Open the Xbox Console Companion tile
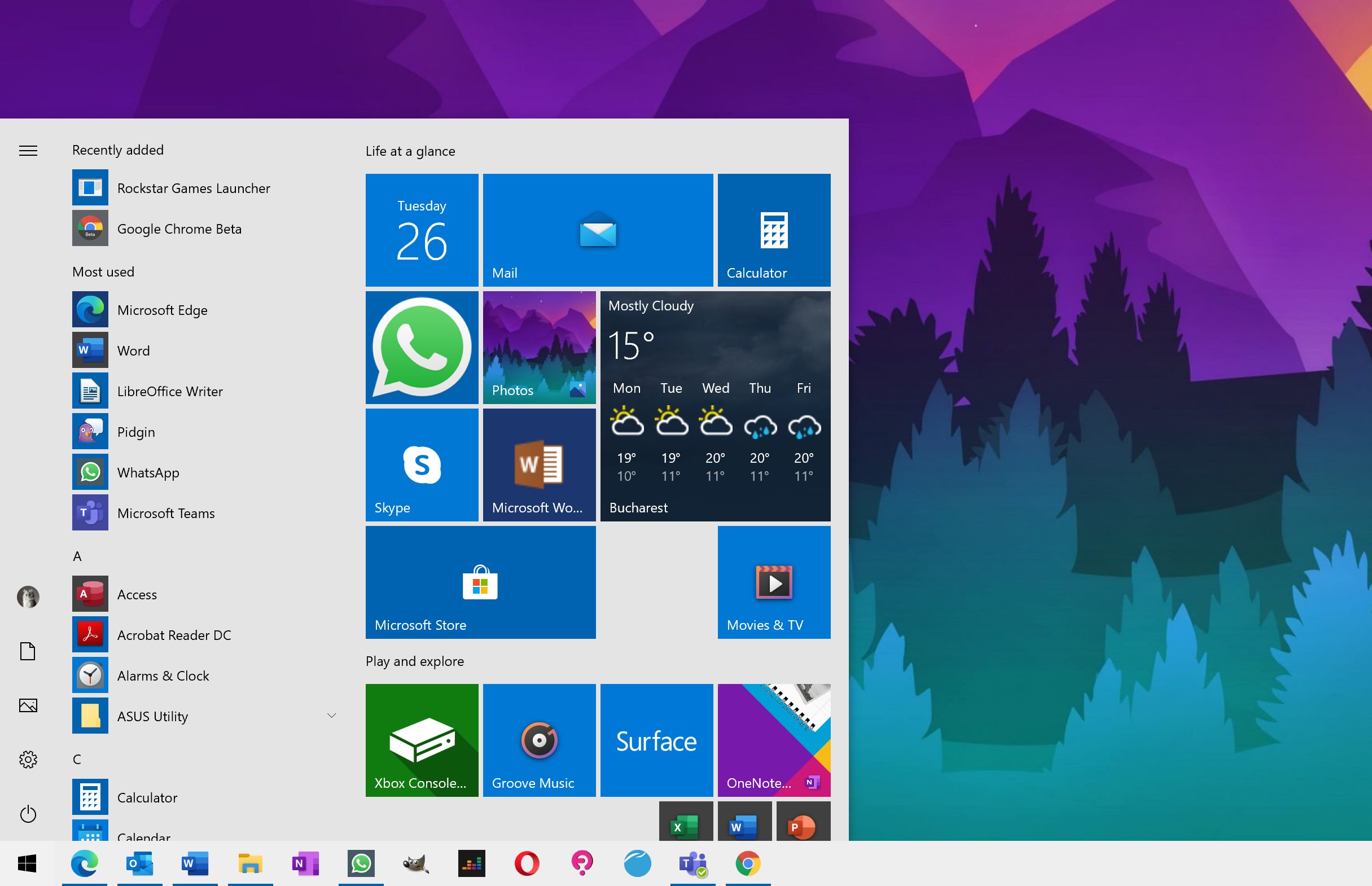The height and width of the screenshot is (886, 1372). (422, 740)
